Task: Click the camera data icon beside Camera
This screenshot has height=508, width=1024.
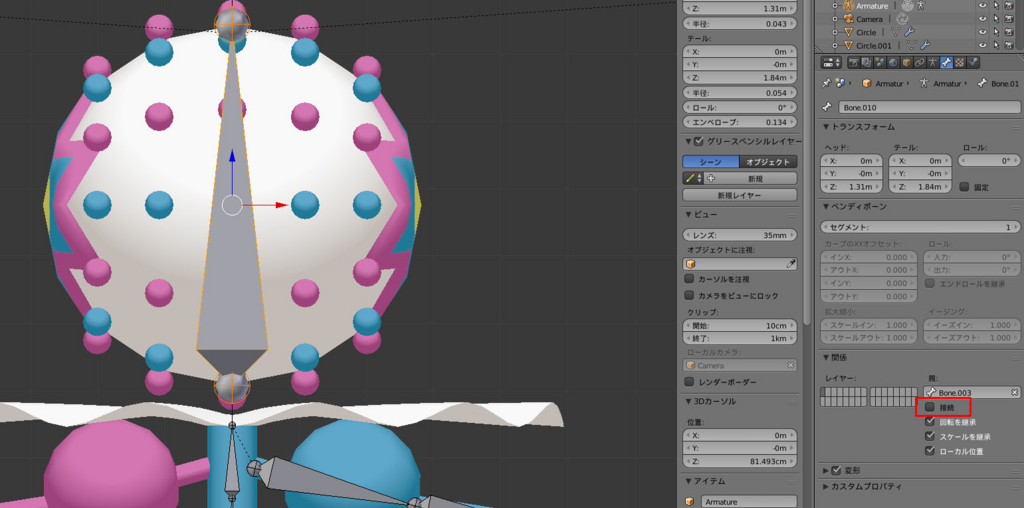Action: 902,18
